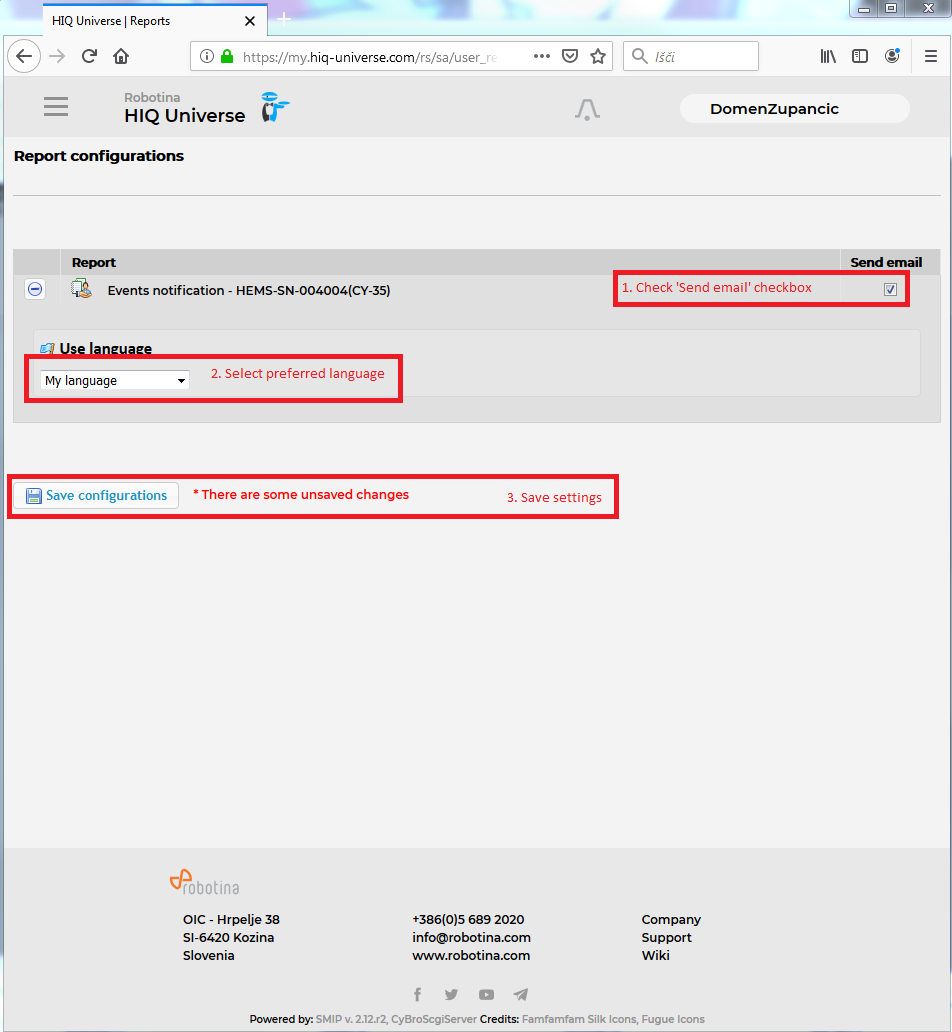Click the browser home icon
The height and width of the screenshot is (1032, 952).
coord(121,57)
